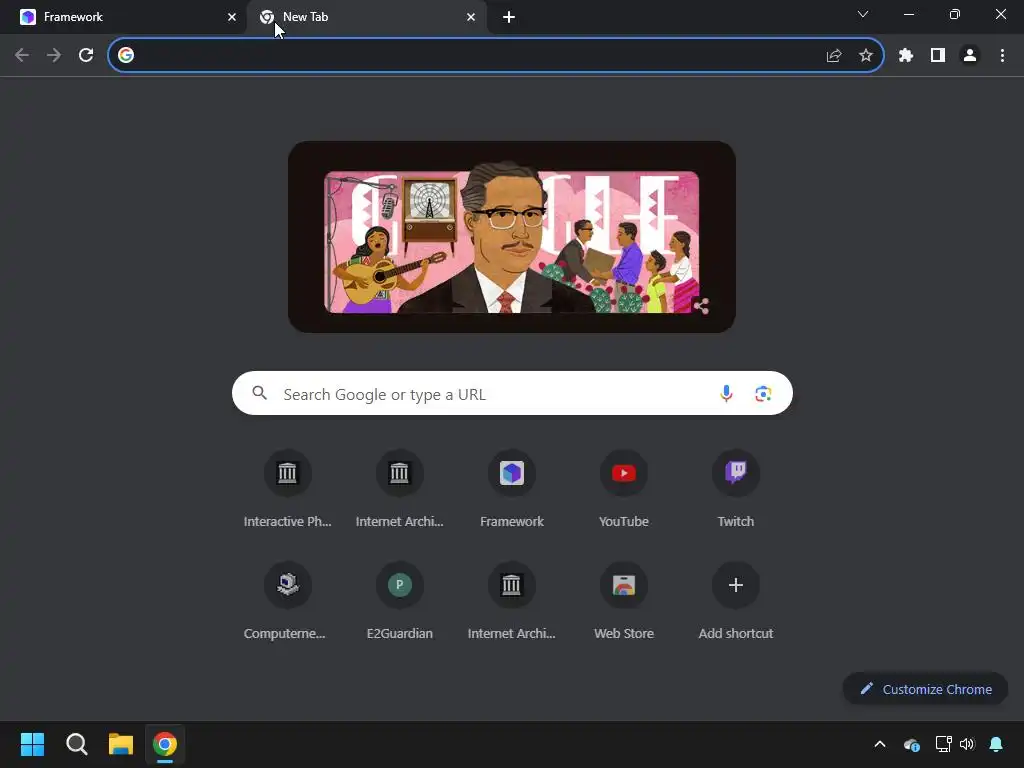Image resolution: width=1024 pixels, height=768 pixels.
Task: Open a new tab with plus button
Action: tap(509, 17)
